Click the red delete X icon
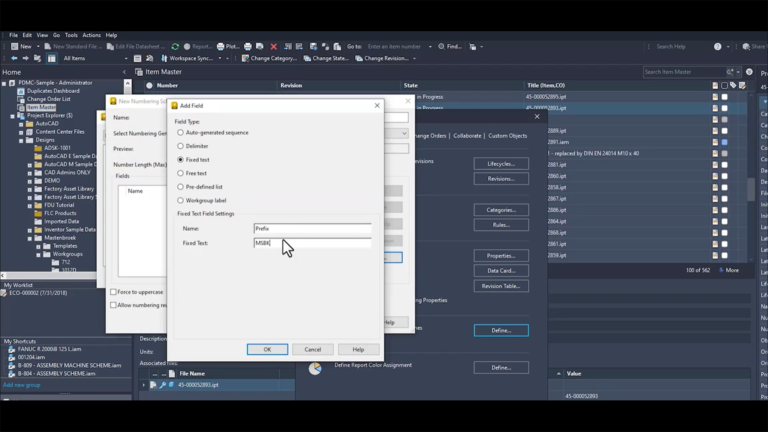The image size is (768, 432). click(274, 47)
